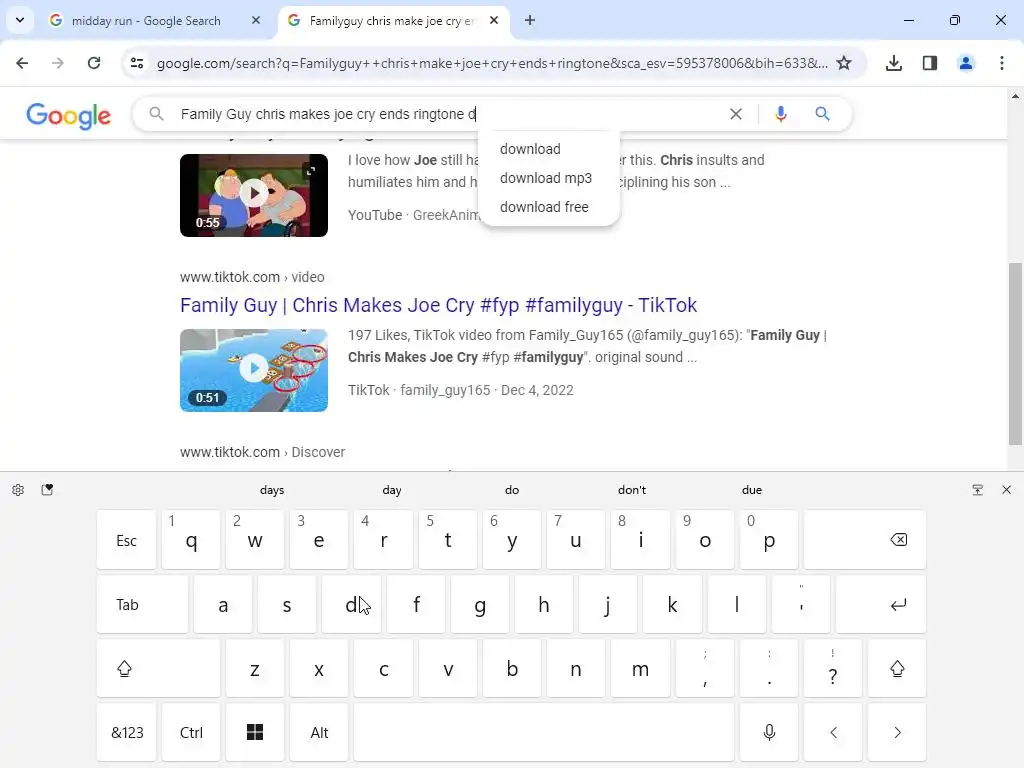Bookmark this page with the star

tap(844, 63)
